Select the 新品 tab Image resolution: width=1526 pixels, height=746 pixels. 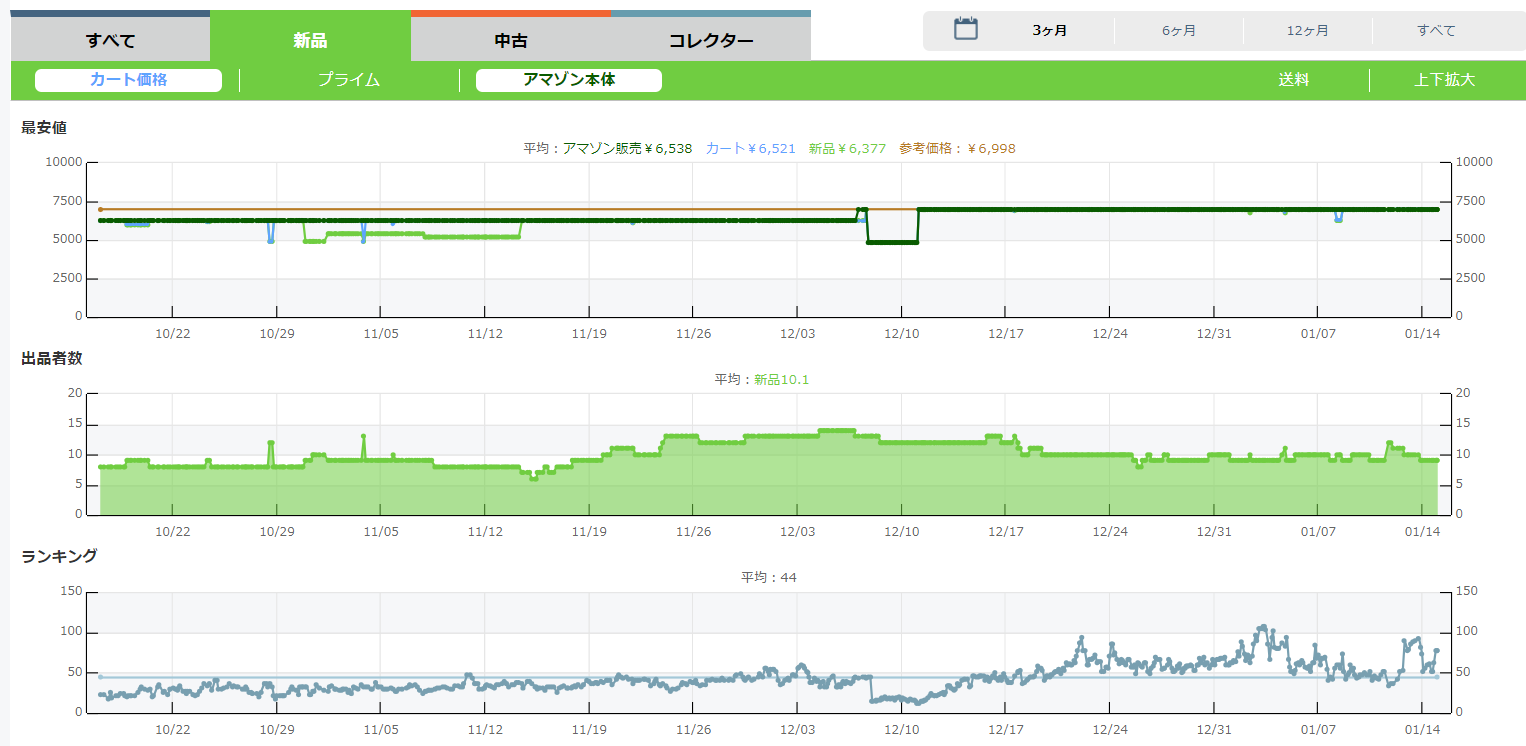coord(310,41)
